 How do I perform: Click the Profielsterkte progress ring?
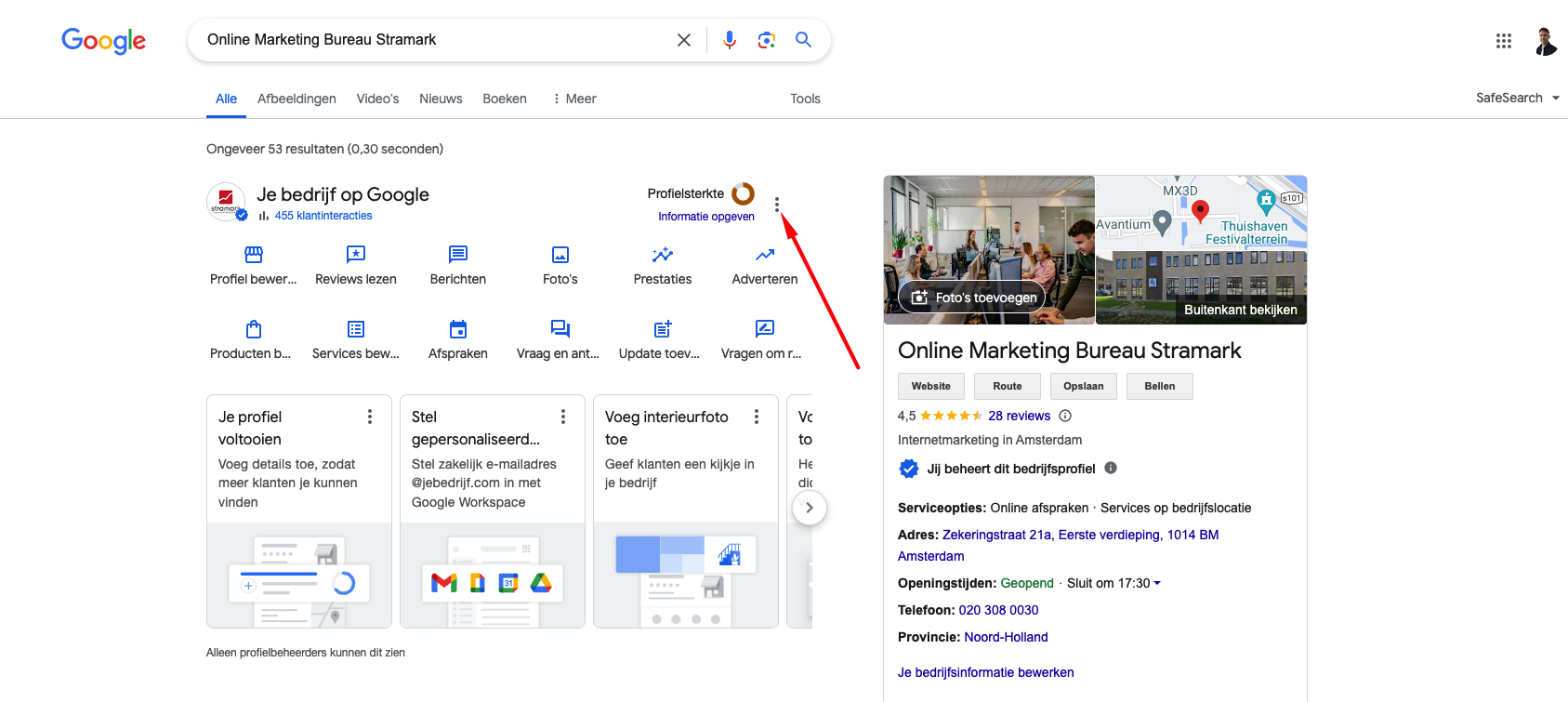(x=743, y=193)
